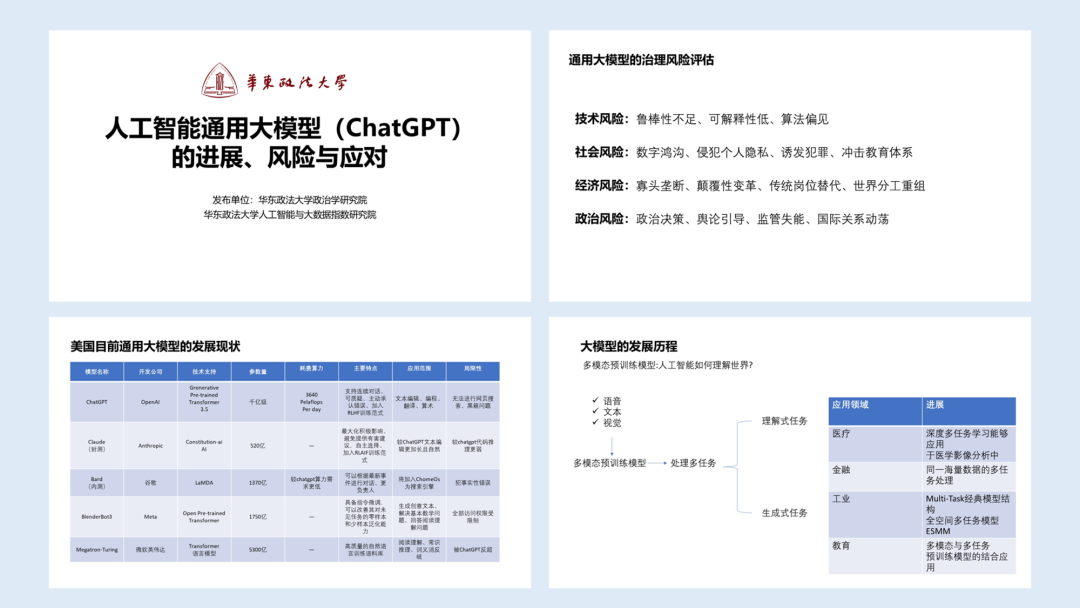Click the '理解式任务' branch label
The width and height of the screenshot is (1080, 608).
785,421
